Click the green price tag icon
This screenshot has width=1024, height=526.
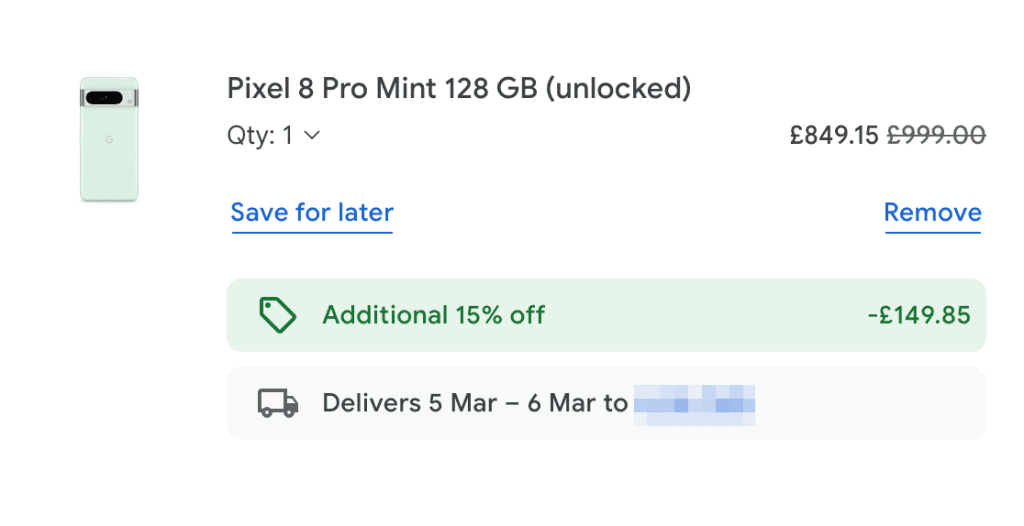point(278,315)
